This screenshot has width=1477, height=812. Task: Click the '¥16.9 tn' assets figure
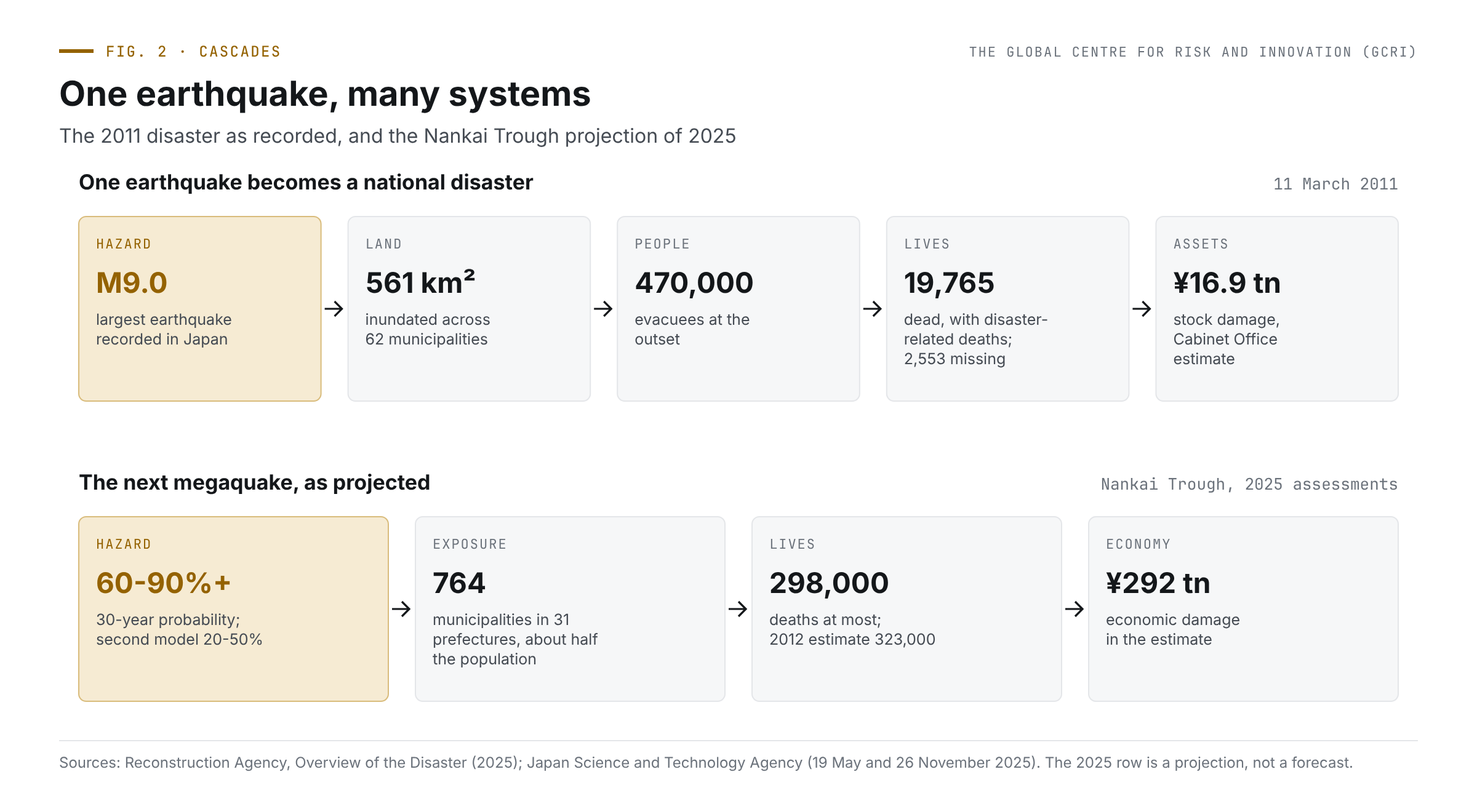(x=1227, y=283)
